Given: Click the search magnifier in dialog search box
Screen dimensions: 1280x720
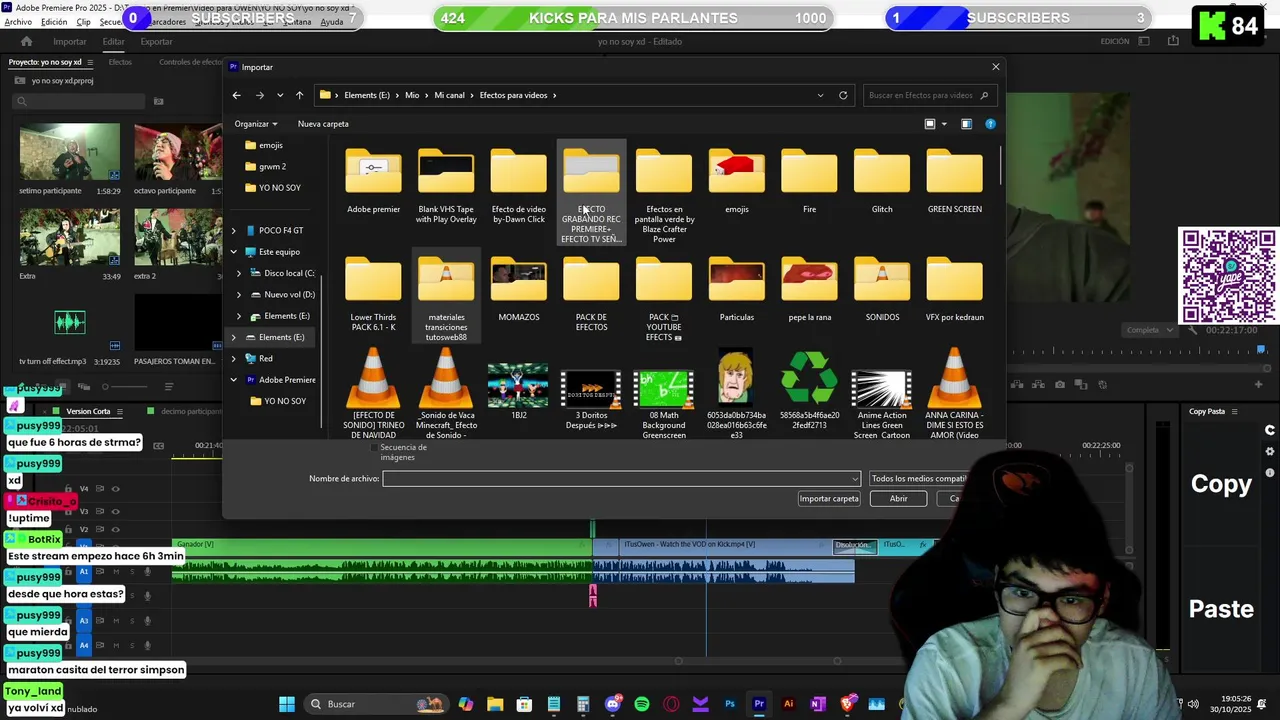Looking at the screenshot, I should (984, 95).
